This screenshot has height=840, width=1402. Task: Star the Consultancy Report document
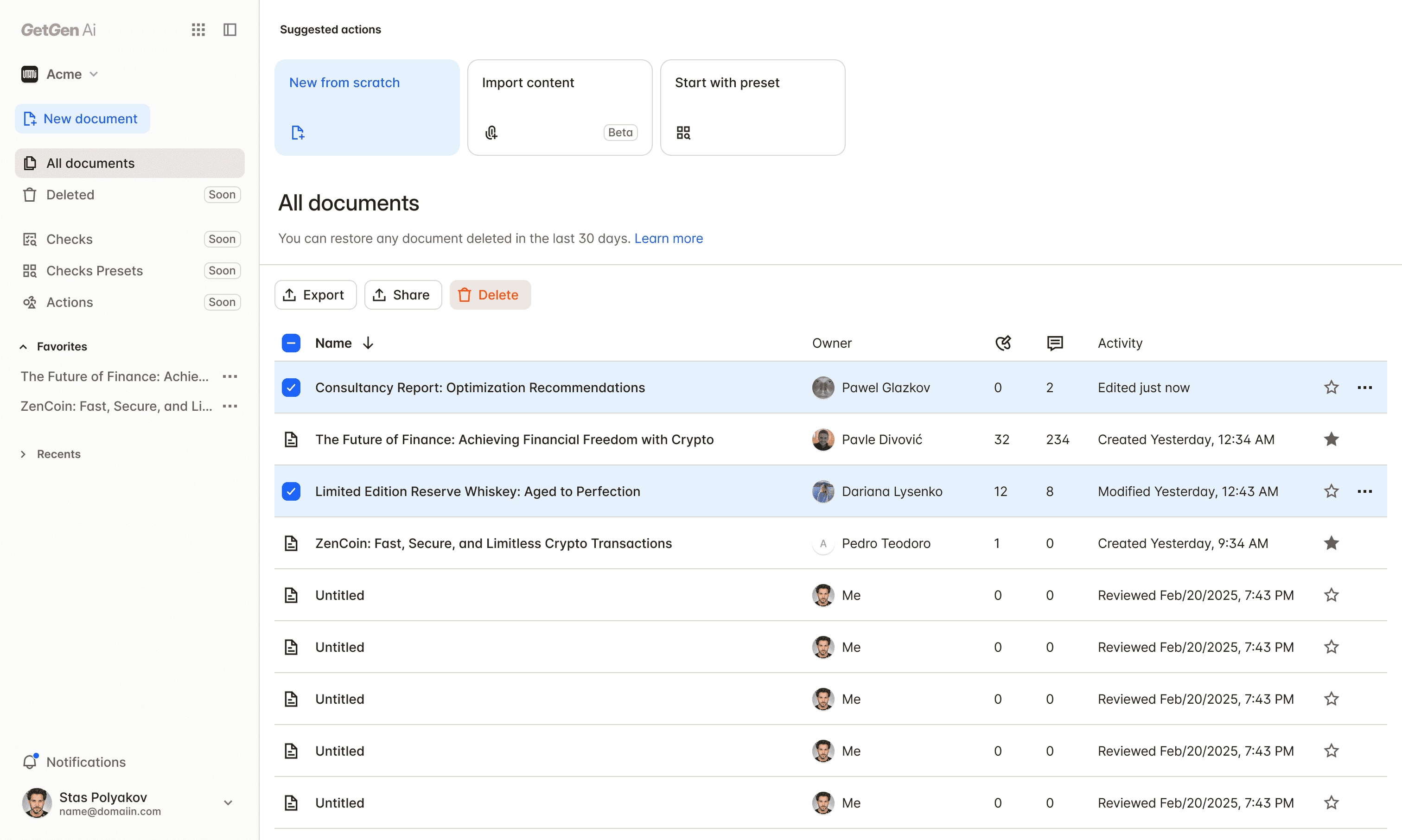(x=1331, y=388)
